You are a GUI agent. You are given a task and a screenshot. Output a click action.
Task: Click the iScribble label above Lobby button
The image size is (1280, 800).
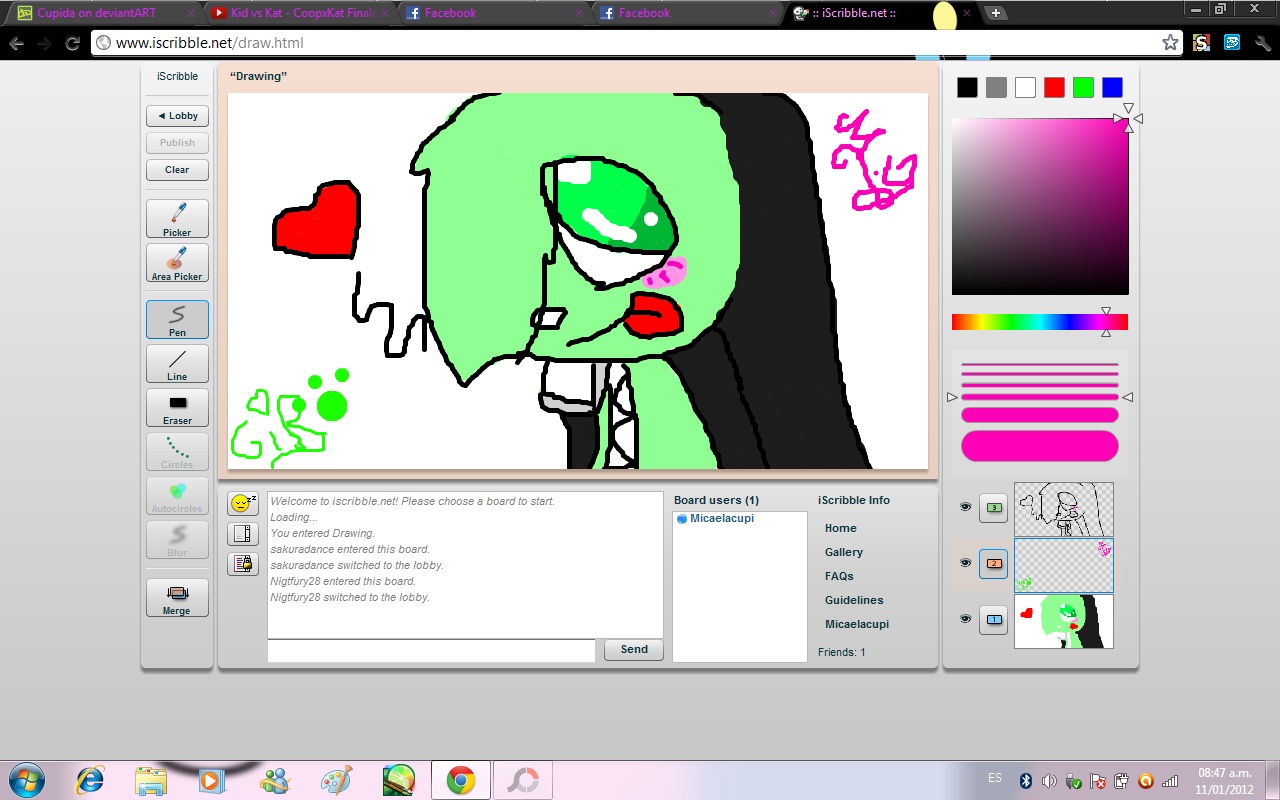[177, 76]
